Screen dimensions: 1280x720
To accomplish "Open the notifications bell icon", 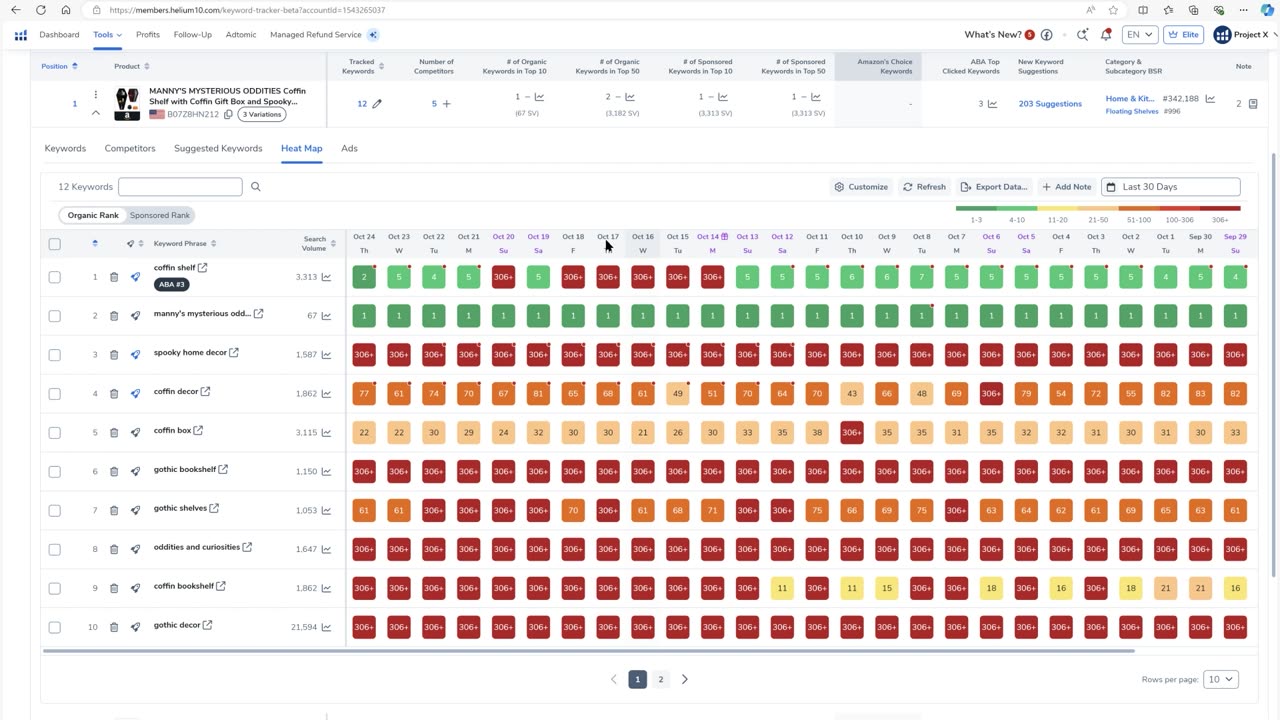I will [1106, 35].
